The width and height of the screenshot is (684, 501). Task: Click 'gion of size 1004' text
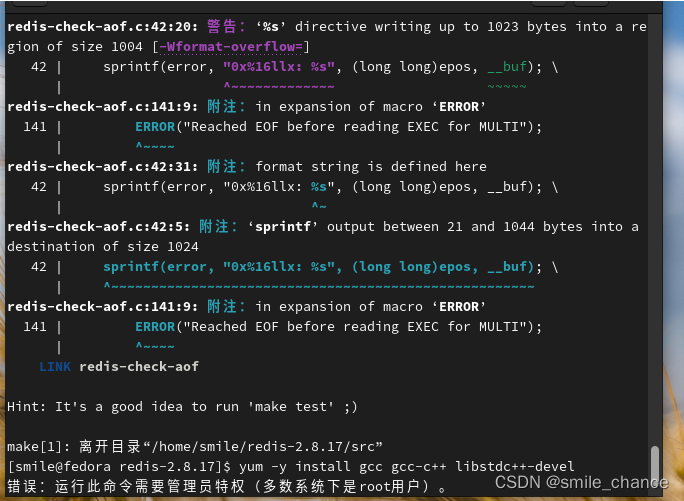click(75, 47)
